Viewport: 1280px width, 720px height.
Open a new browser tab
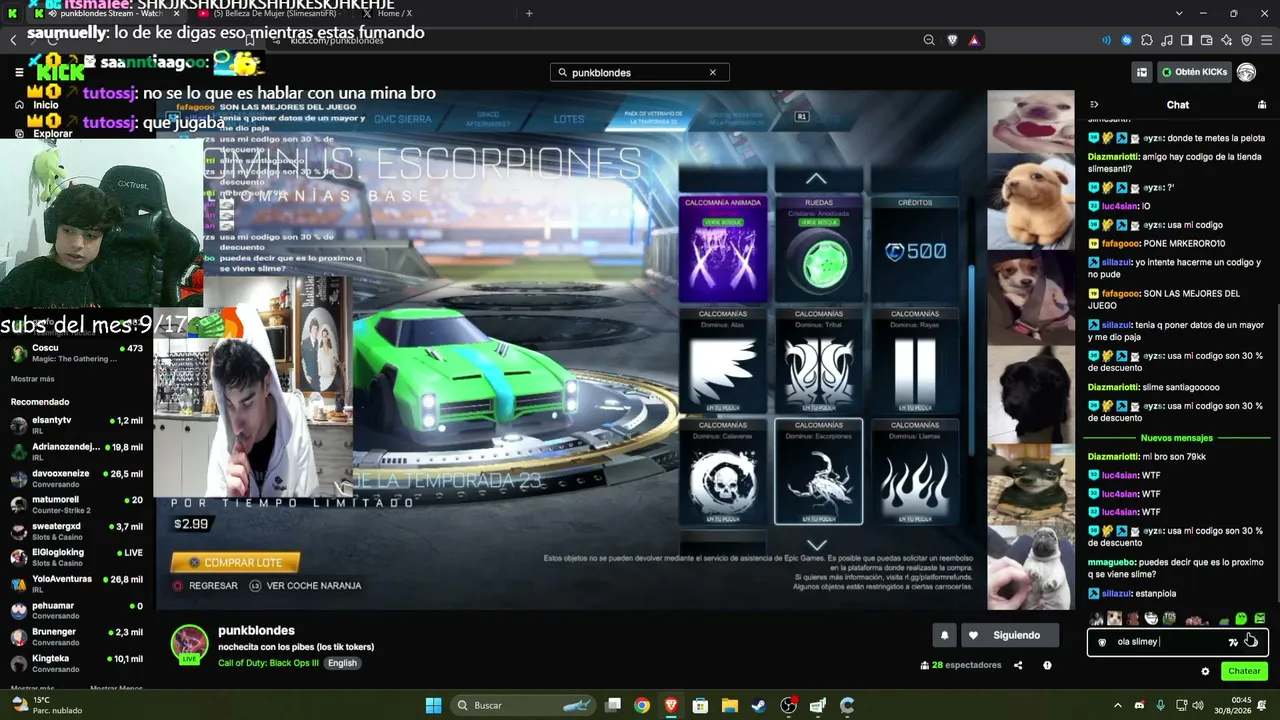[x=529, y=13]
